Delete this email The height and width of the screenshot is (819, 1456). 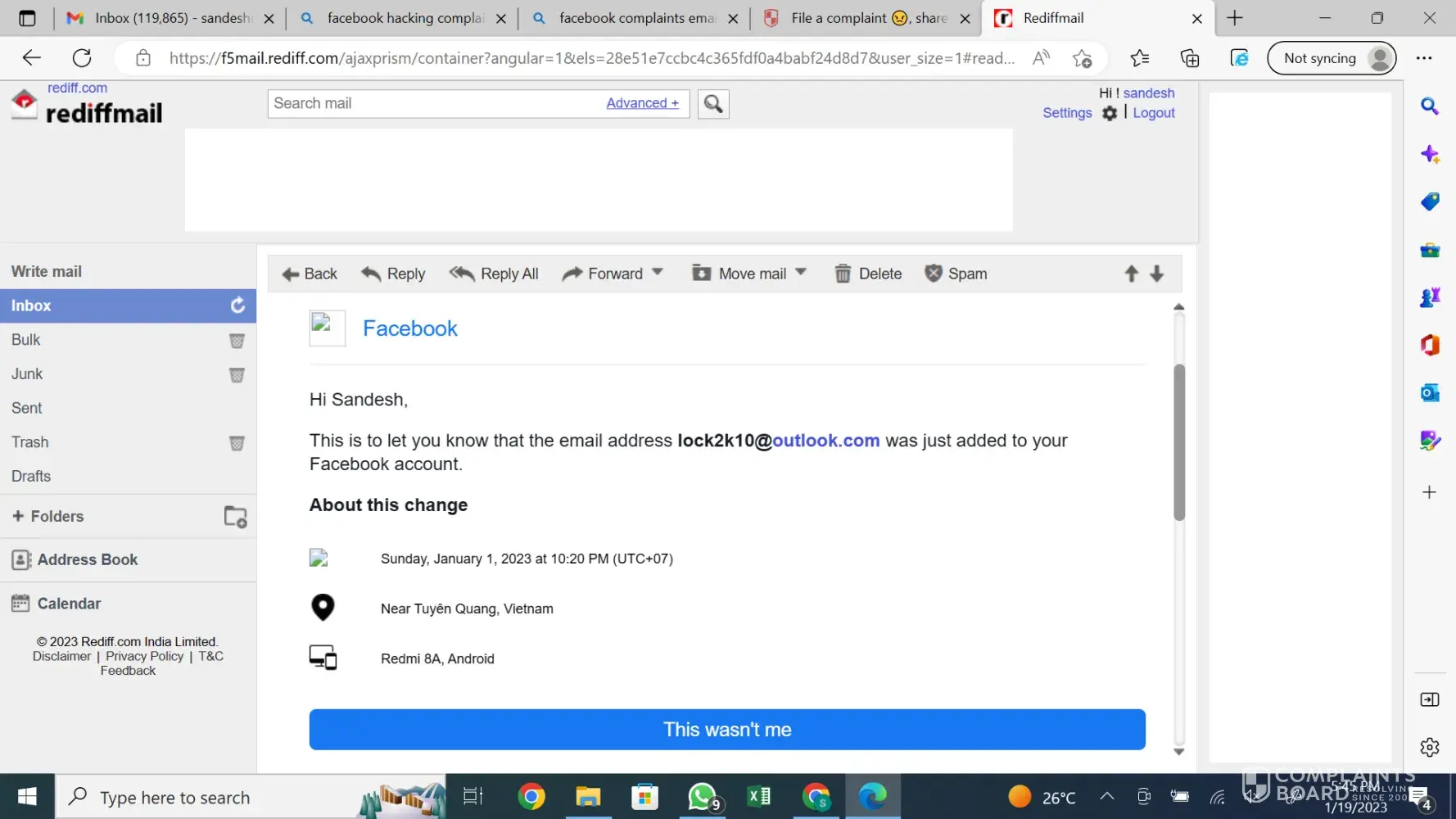(x=868, y=274)
